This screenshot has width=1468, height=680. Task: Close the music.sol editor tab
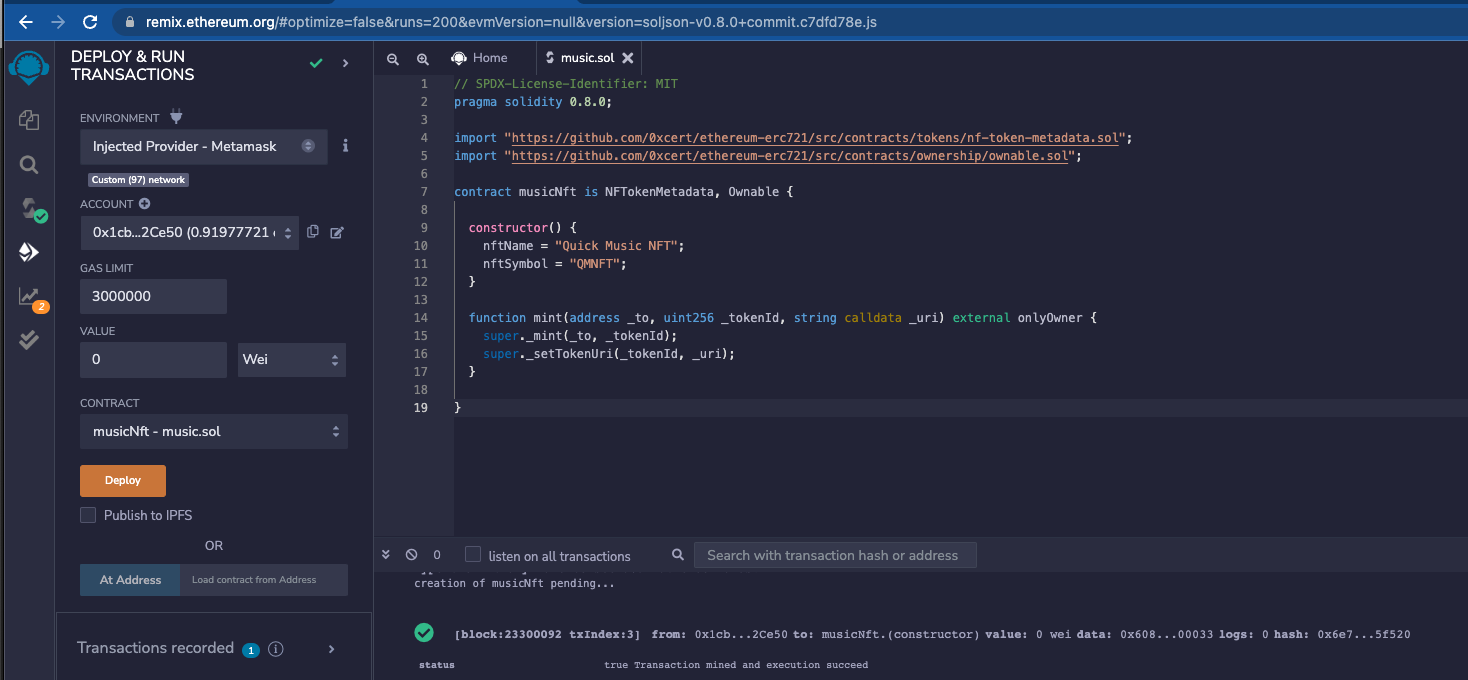tap(628, 58)
